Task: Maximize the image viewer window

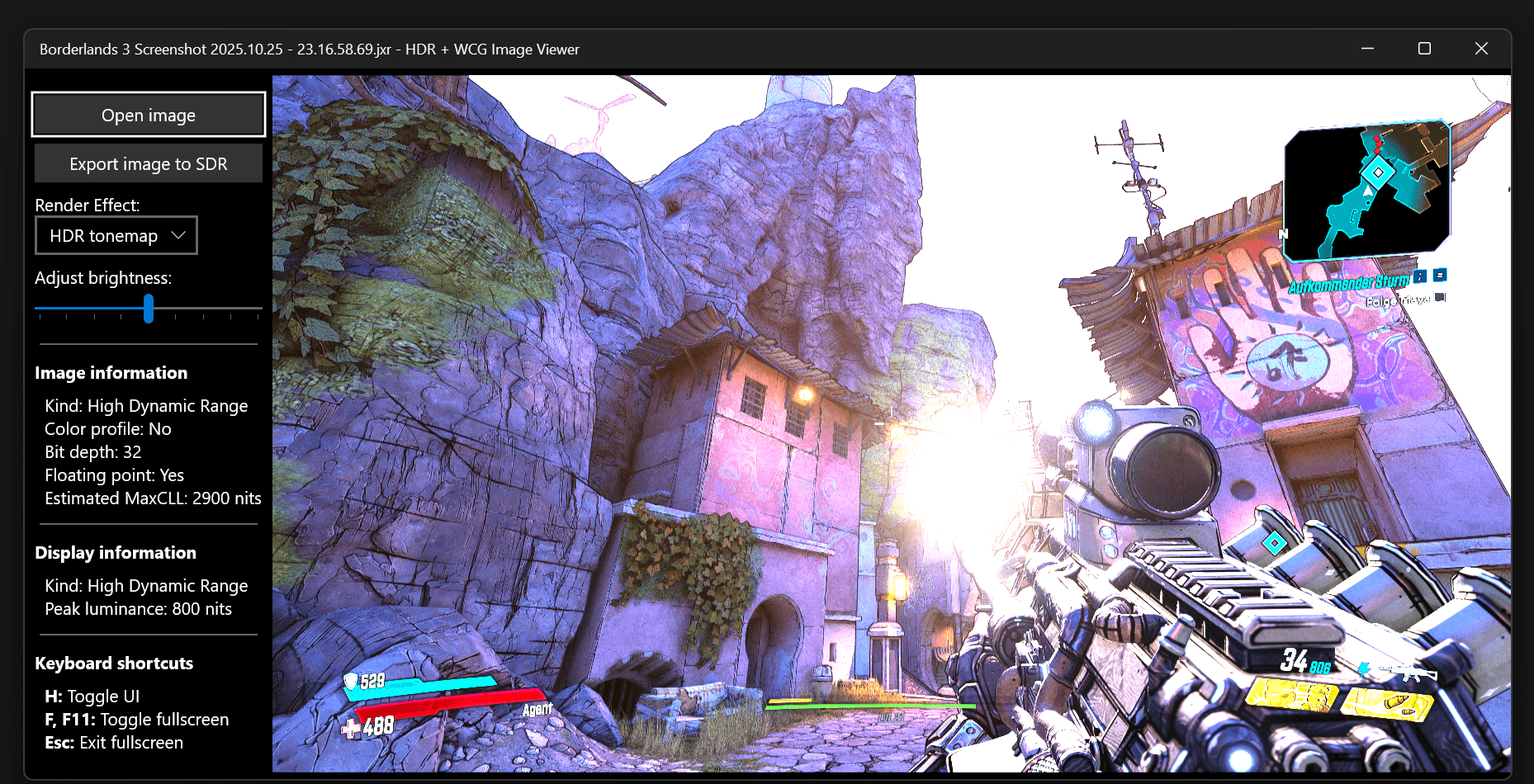Action: [1424, 49]
